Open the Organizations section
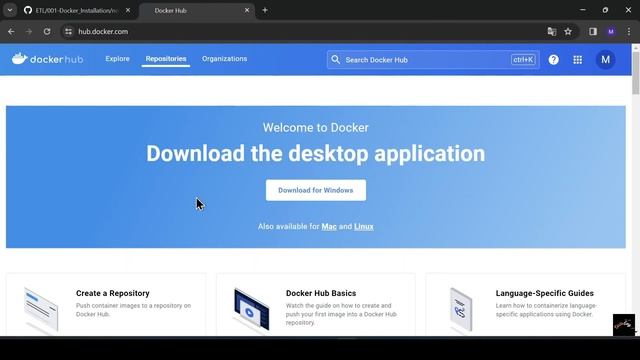The height and width of the screenshot is (360, 640). [x=224, y=59]
